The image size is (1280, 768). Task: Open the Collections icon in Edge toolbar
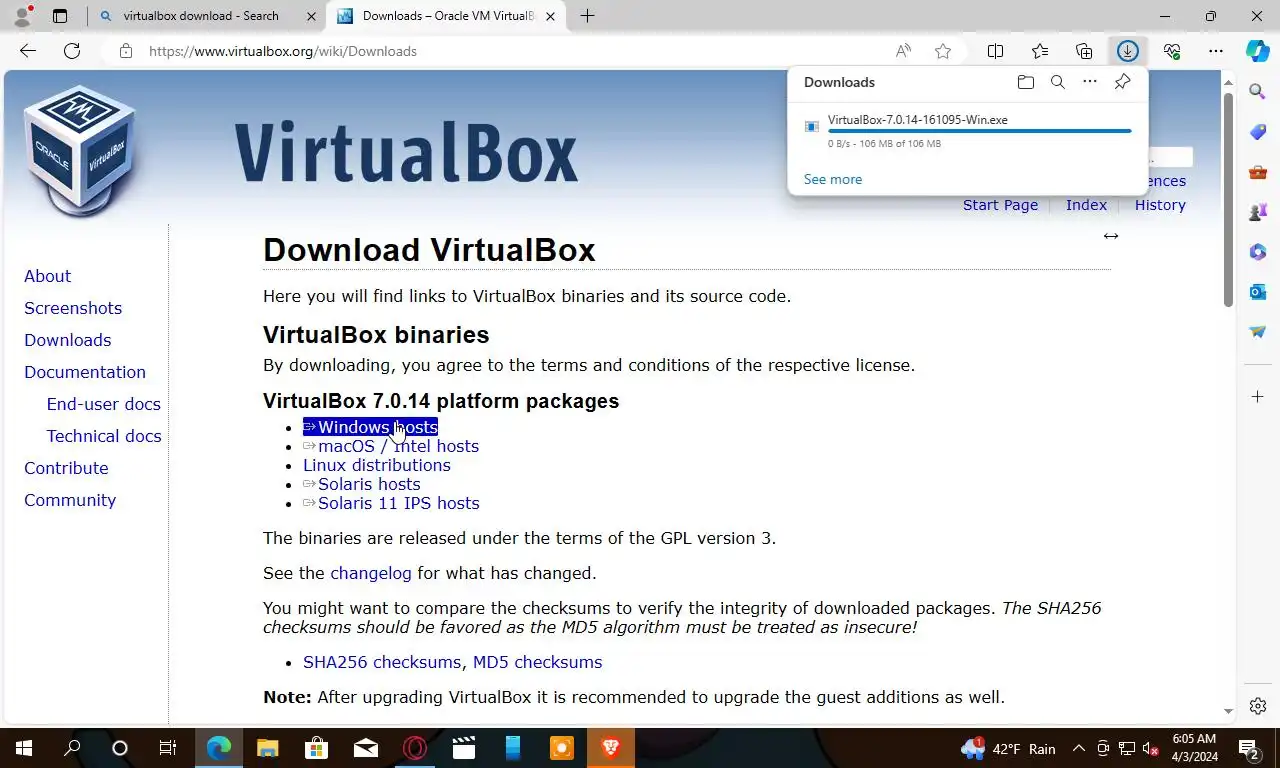point(1084,51)
